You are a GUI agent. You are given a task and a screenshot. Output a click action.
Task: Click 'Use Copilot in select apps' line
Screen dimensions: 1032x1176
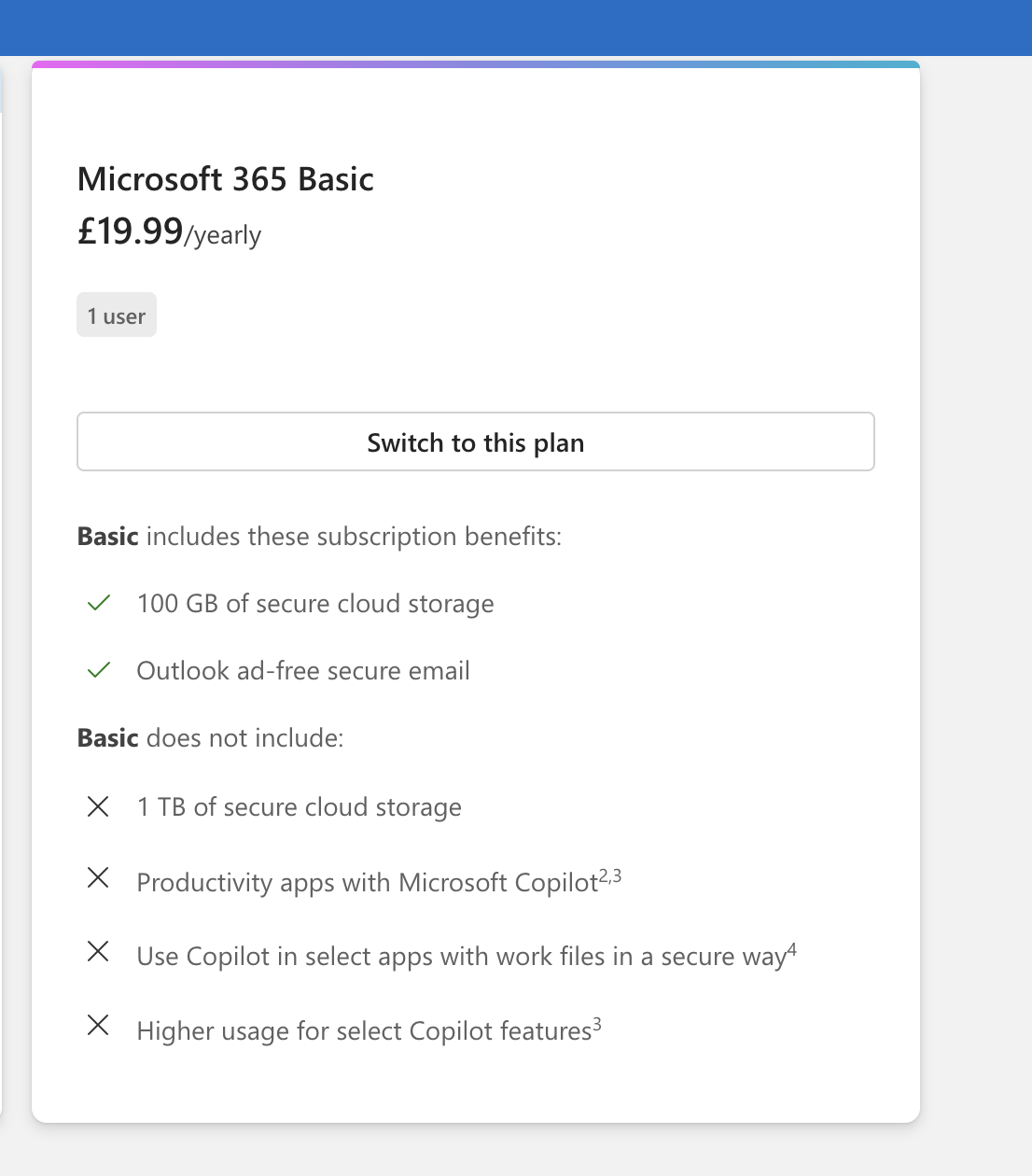click(467, 957)
